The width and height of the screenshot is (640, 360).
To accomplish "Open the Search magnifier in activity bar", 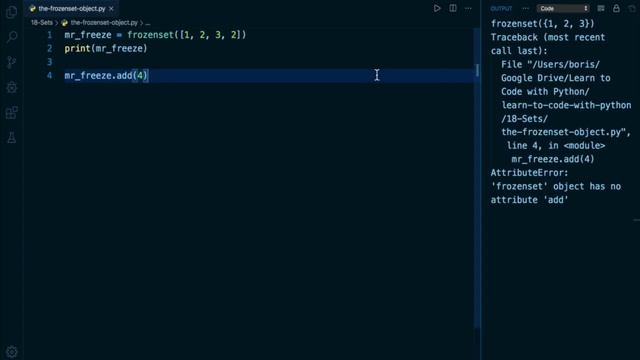I will 11,37.
